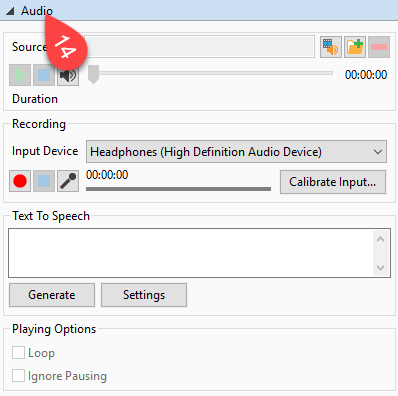398x396 pixels.
Task: Generate speech from text
Action: coord(52,295)
